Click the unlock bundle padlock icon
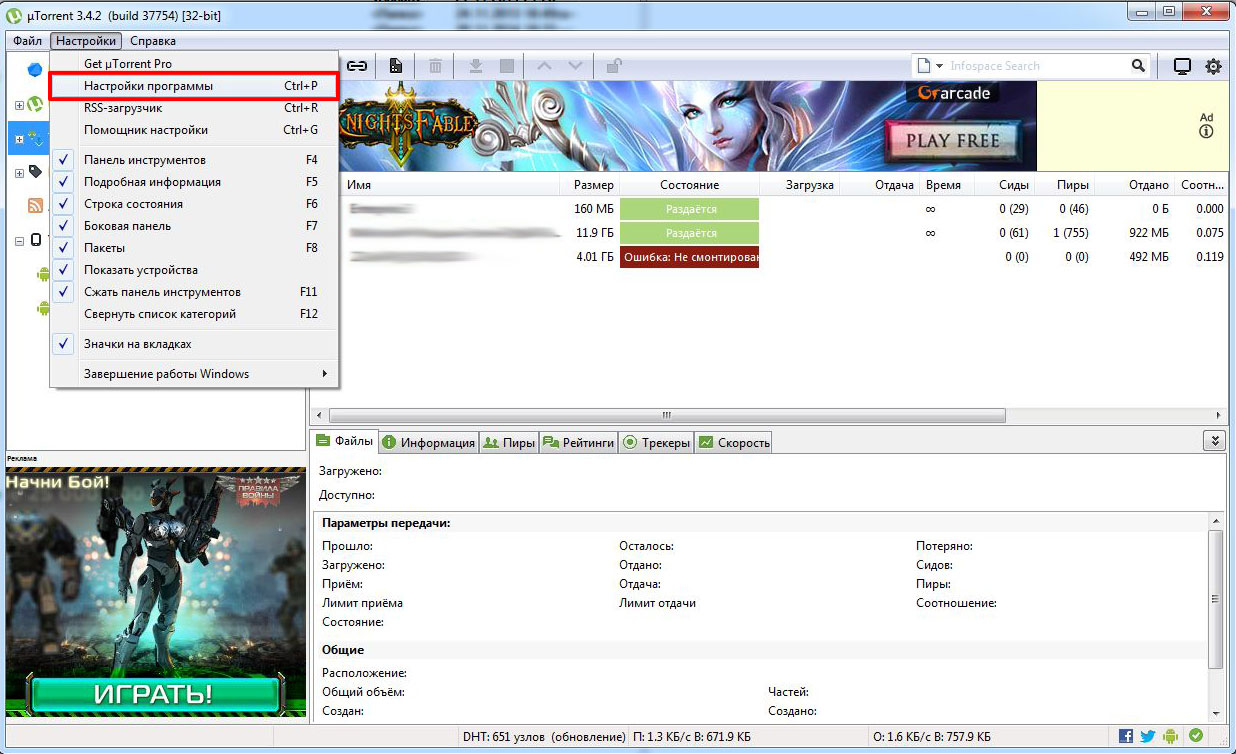1236x754 pixels. click(x=614, y=66)
